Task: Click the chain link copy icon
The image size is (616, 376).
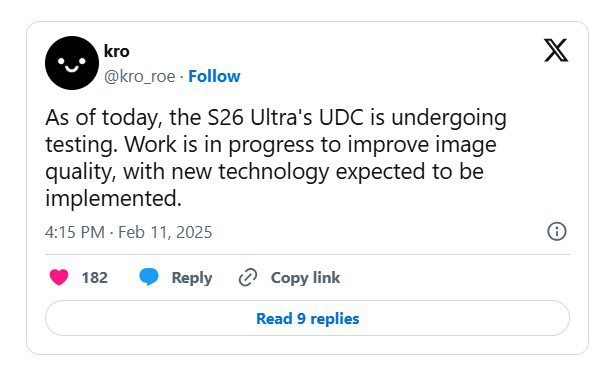Action: pyautogui.click(x=248, y=277)
